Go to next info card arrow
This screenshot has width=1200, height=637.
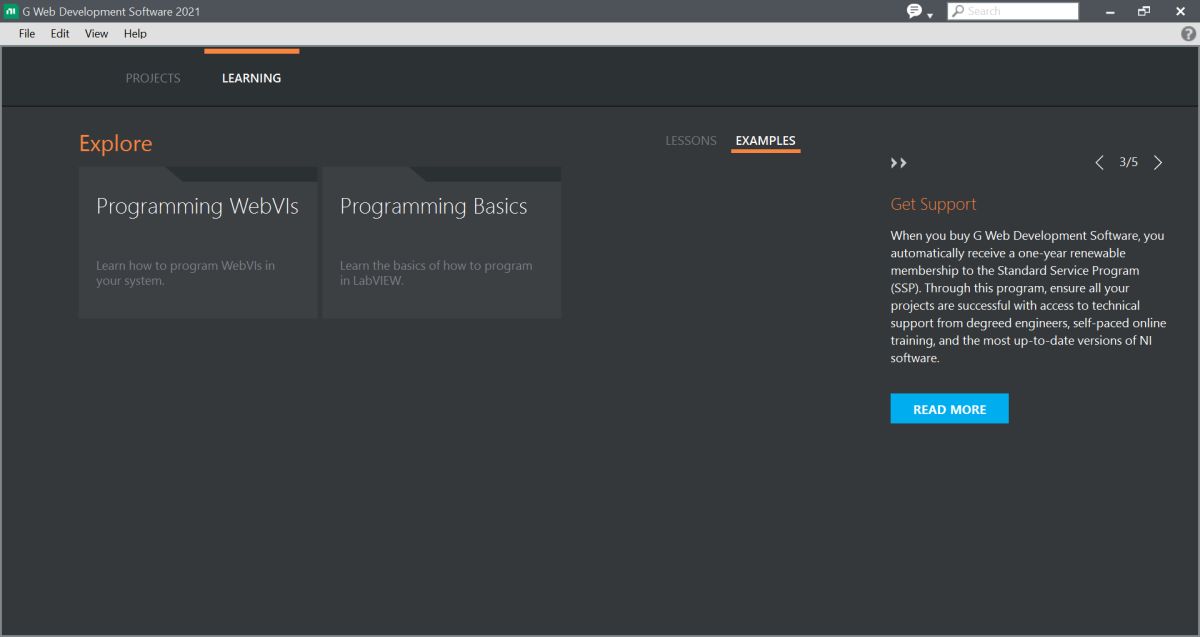[x=1158, y=162]
